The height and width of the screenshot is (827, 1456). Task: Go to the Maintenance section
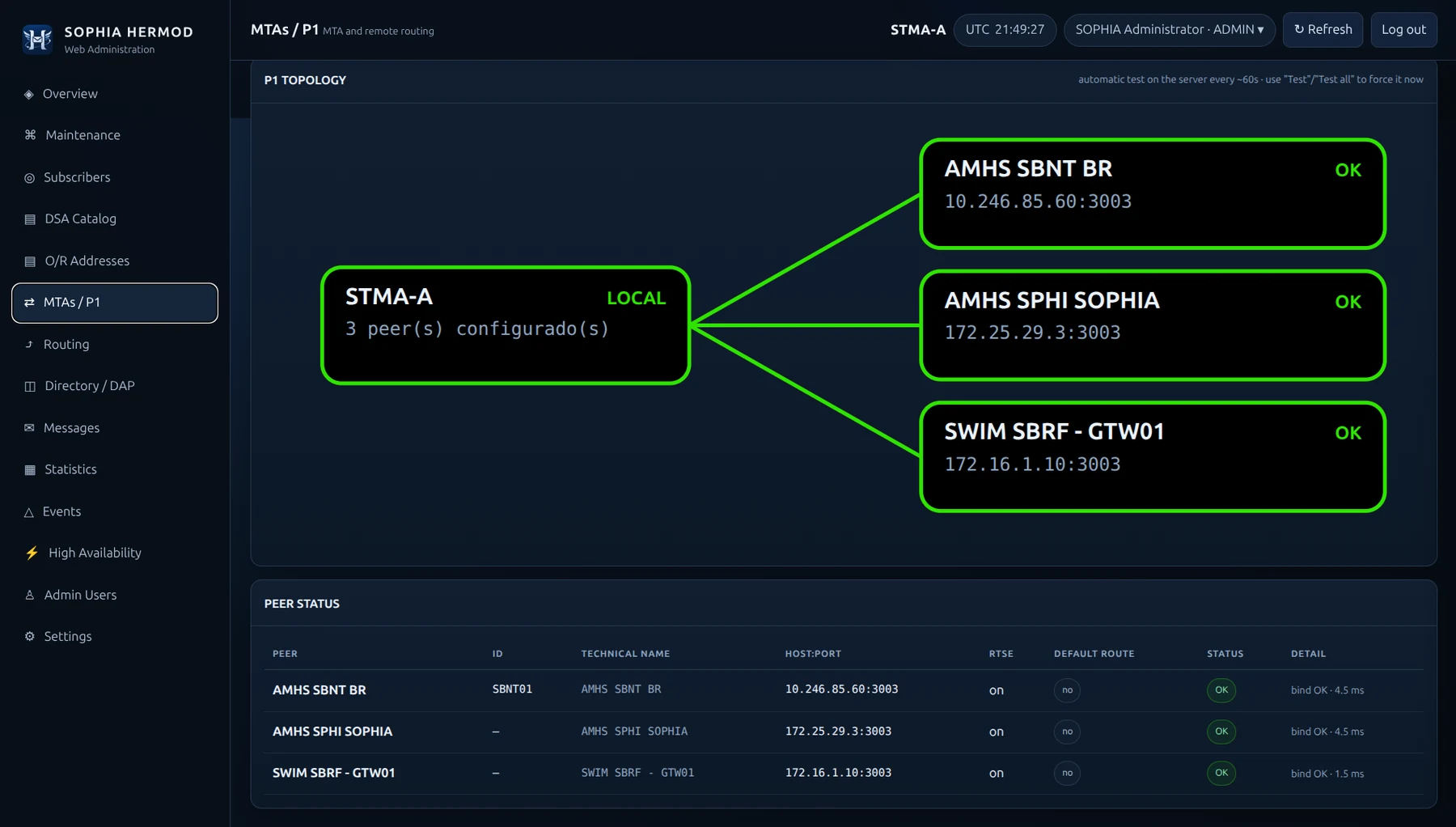(x=115, y=135)
